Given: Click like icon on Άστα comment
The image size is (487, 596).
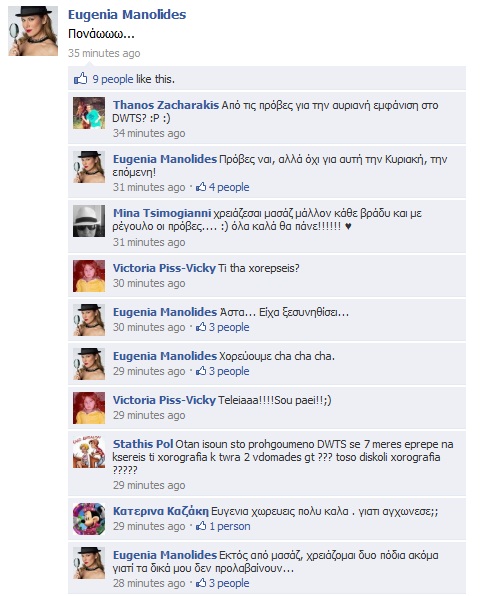Looking at the screenshot, I should 201,327.
